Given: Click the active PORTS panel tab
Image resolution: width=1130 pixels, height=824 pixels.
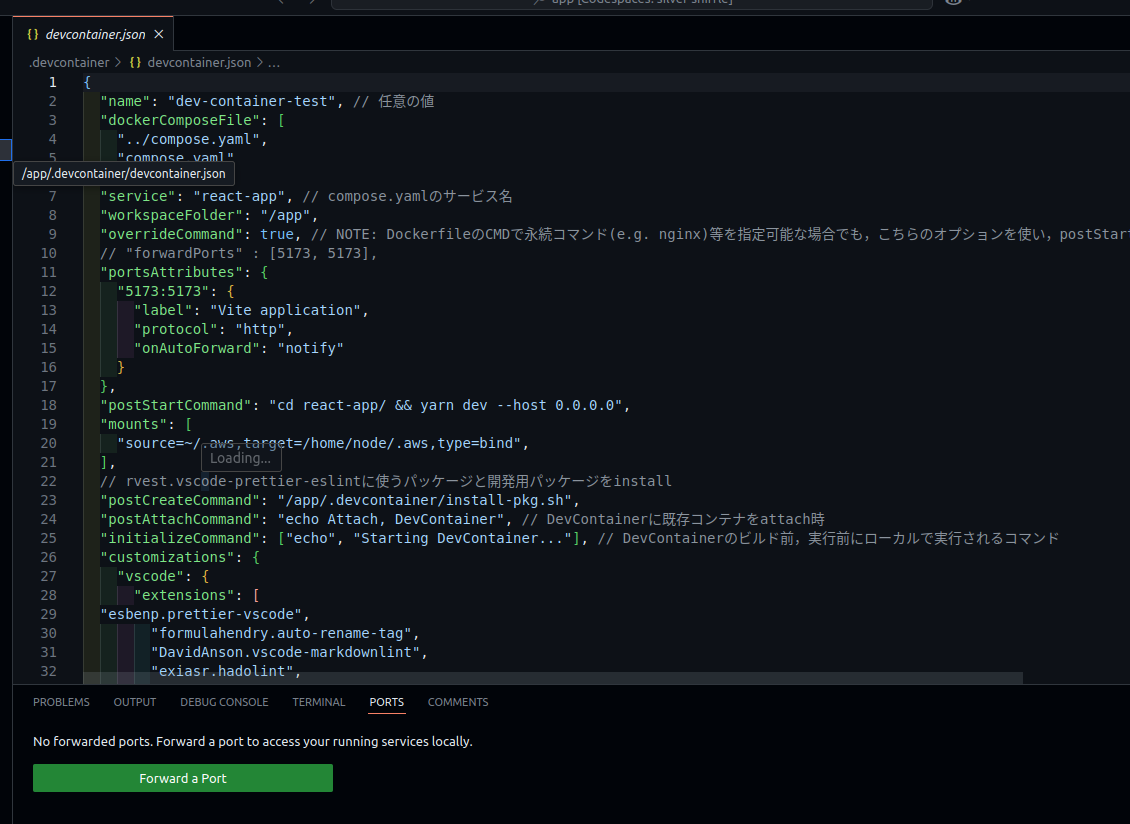Looking at the screenshot, I should [386, 702].
